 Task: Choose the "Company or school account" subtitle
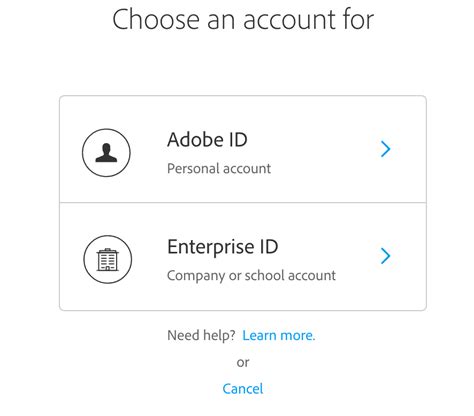tap(251, 276)
